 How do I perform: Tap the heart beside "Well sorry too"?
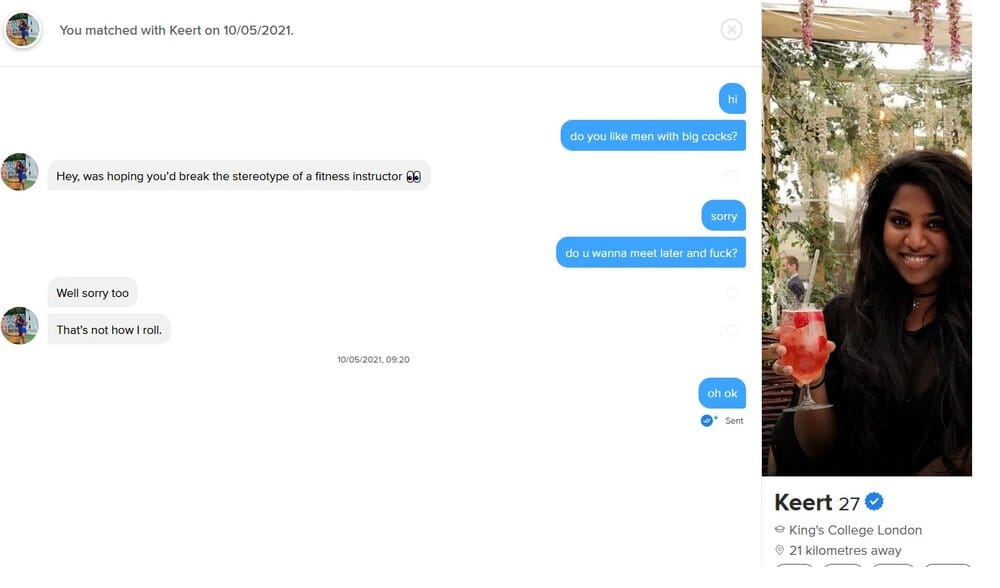point(732,293)
